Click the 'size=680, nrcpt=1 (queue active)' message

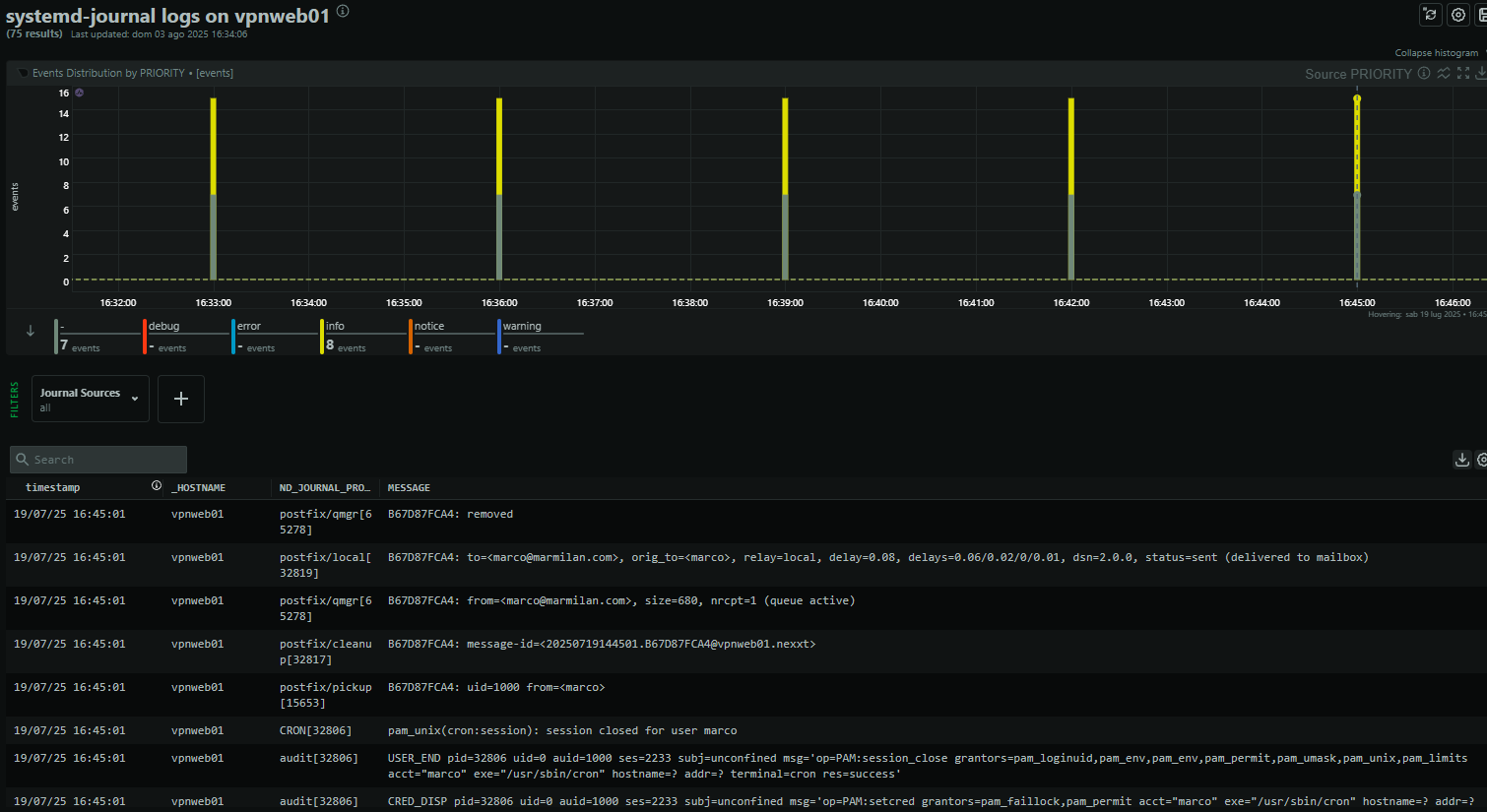[621, 600]
